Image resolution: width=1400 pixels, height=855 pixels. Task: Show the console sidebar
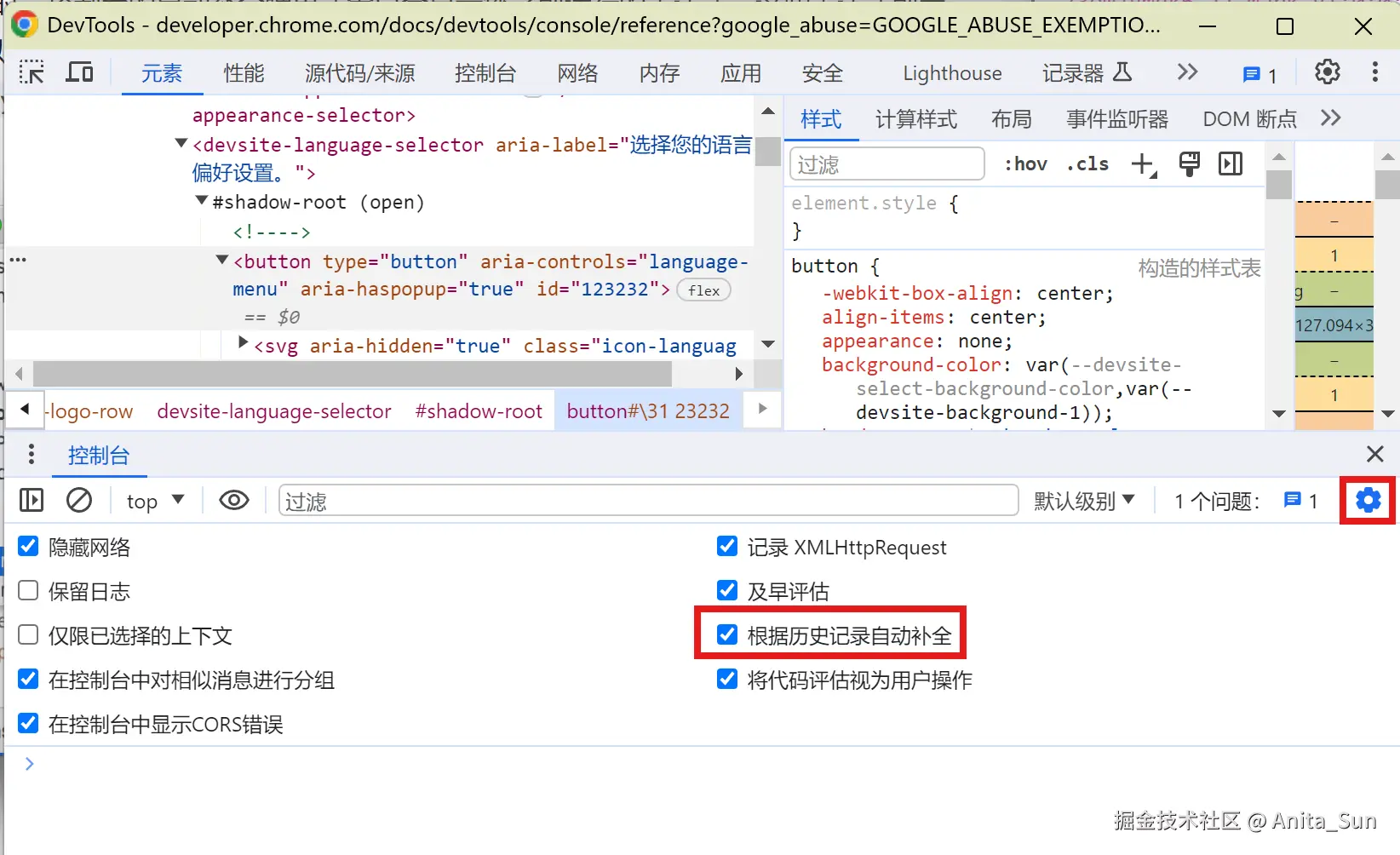point(32,500)
